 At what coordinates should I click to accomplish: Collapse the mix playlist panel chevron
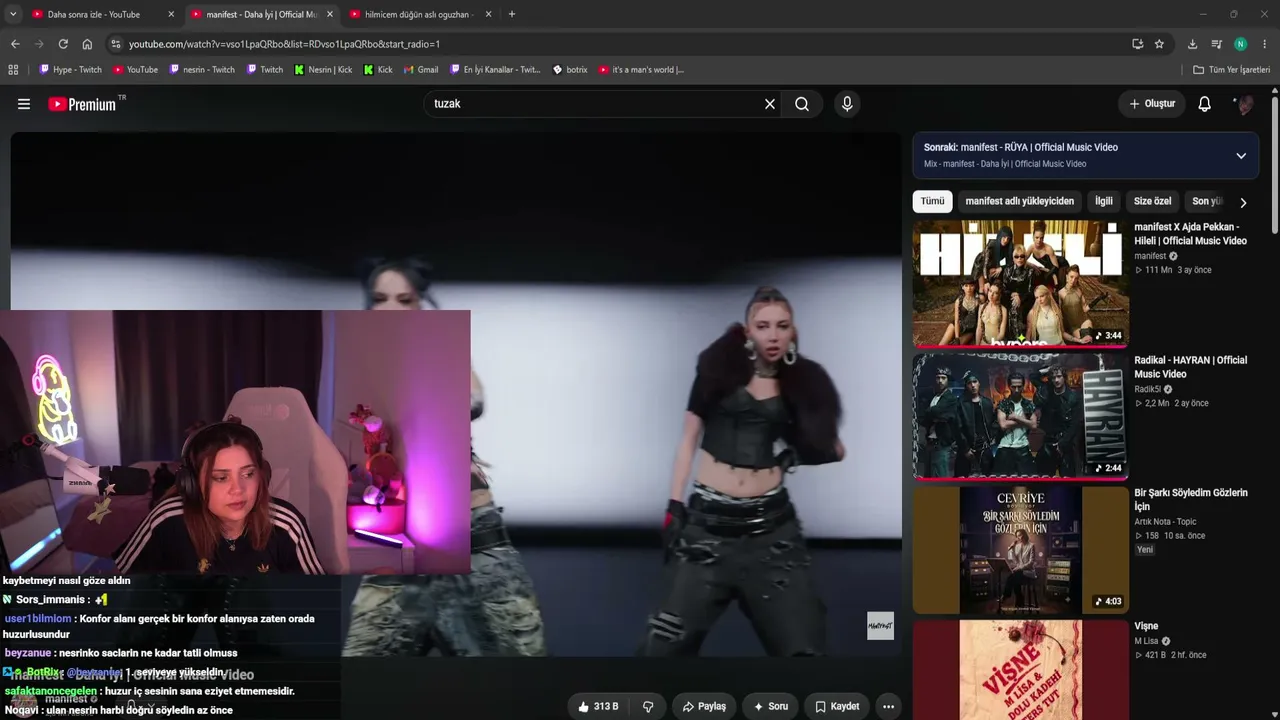(1241, 156)
